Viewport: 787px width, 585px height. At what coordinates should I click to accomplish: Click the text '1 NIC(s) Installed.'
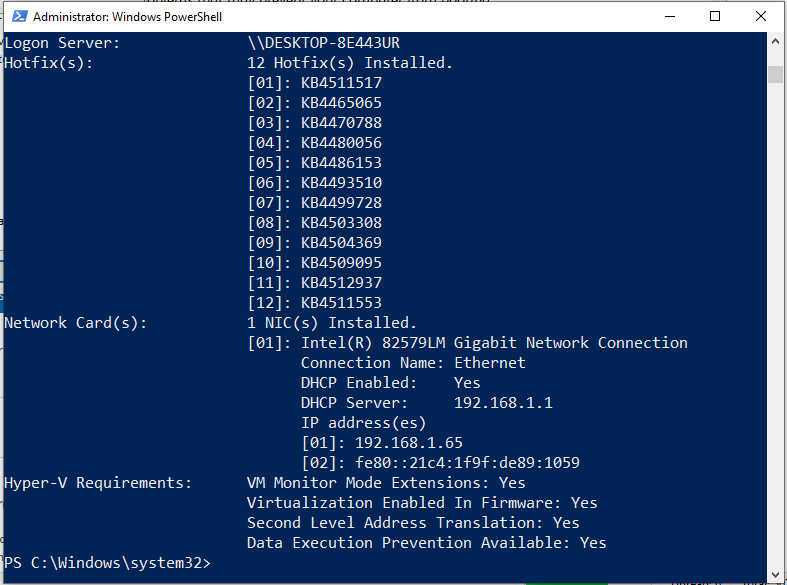pyautogui.click(x=332, y=323)
